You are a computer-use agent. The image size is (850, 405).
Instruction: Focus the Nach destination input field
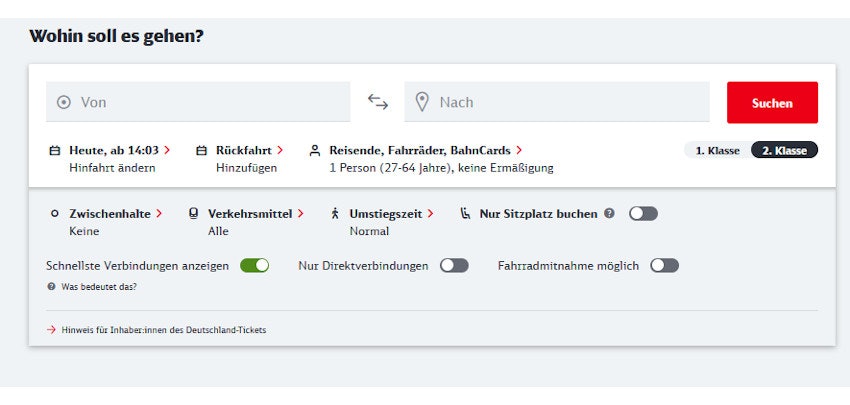pyautogui.click(x=557, y=102)
